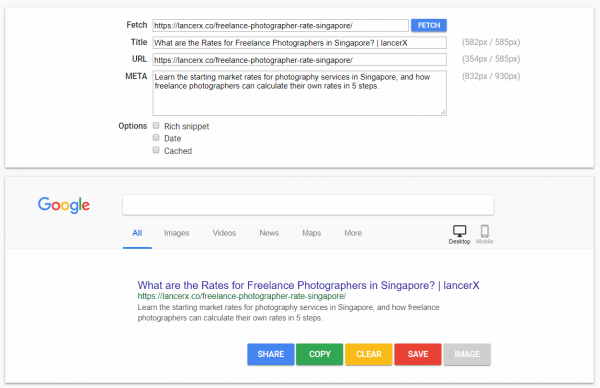Expand the More tab

(x=353, y=233)
